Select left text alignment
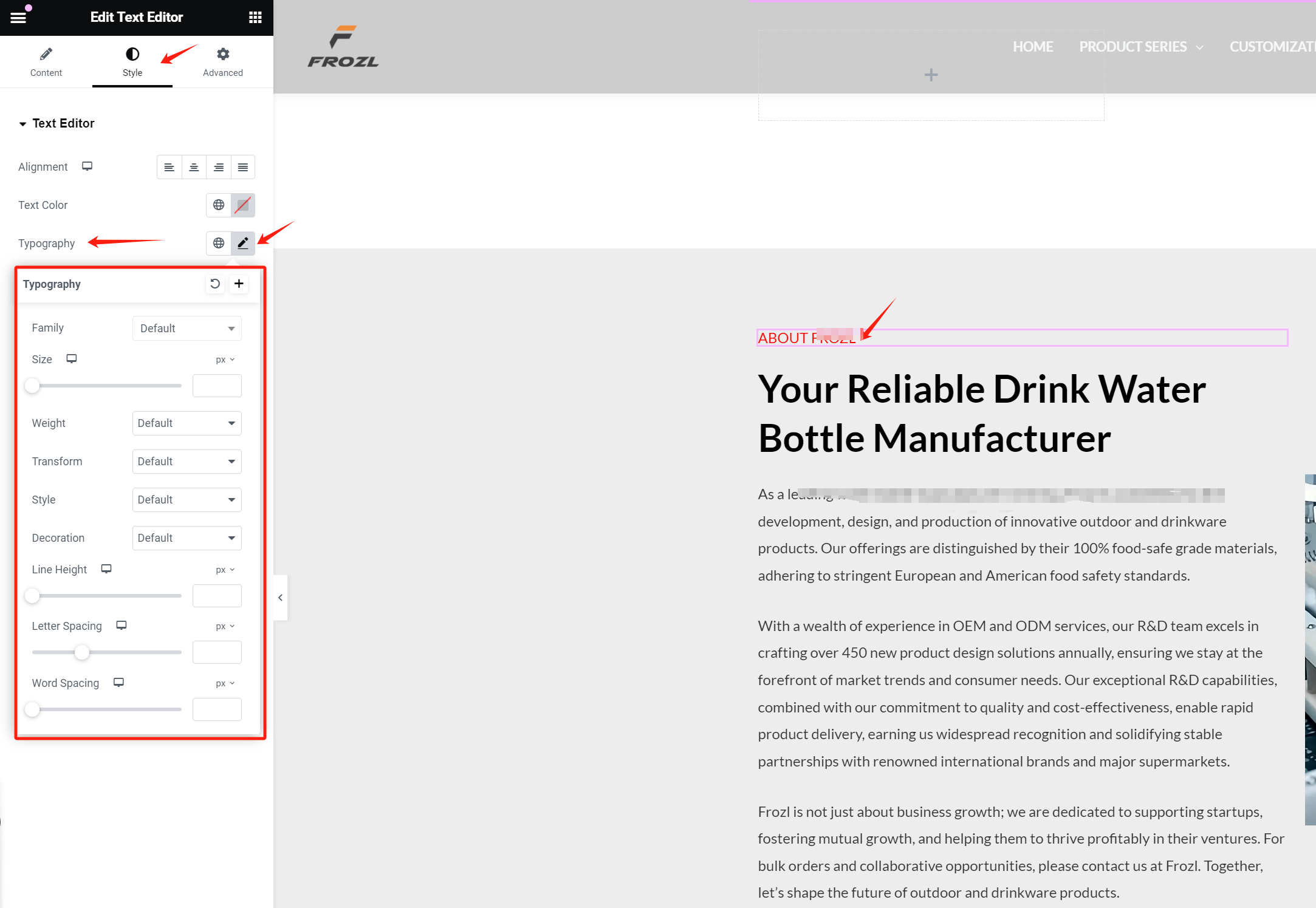Image resolution: width=1316 pixels, height=908 pixels. (170, 167)
